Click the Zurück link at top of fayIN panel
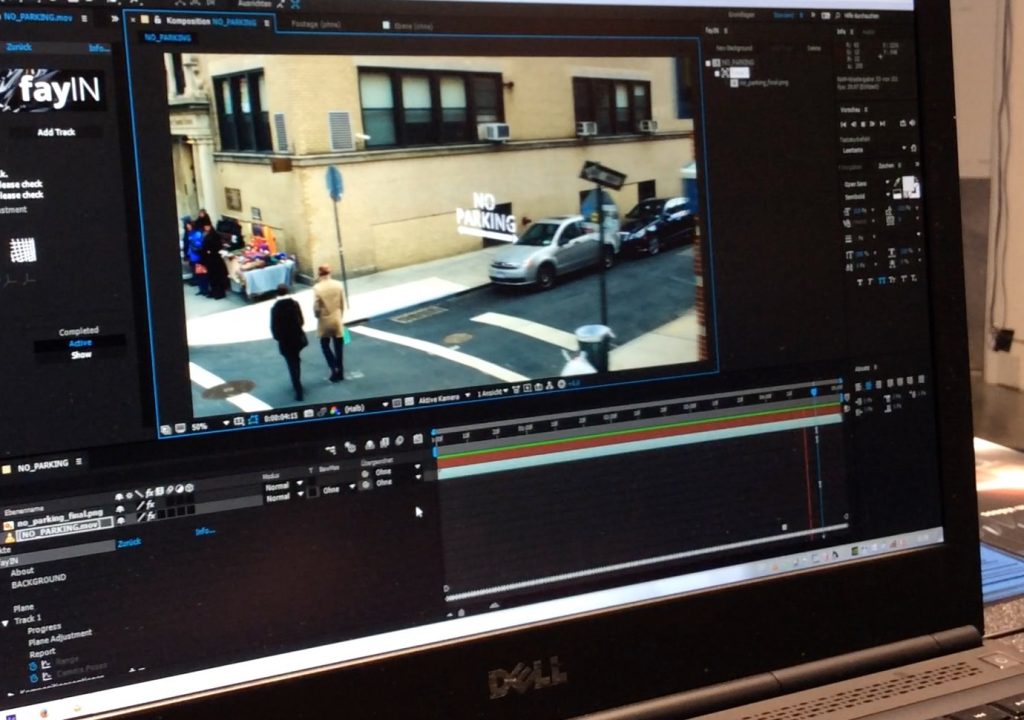 coord(18,47)
